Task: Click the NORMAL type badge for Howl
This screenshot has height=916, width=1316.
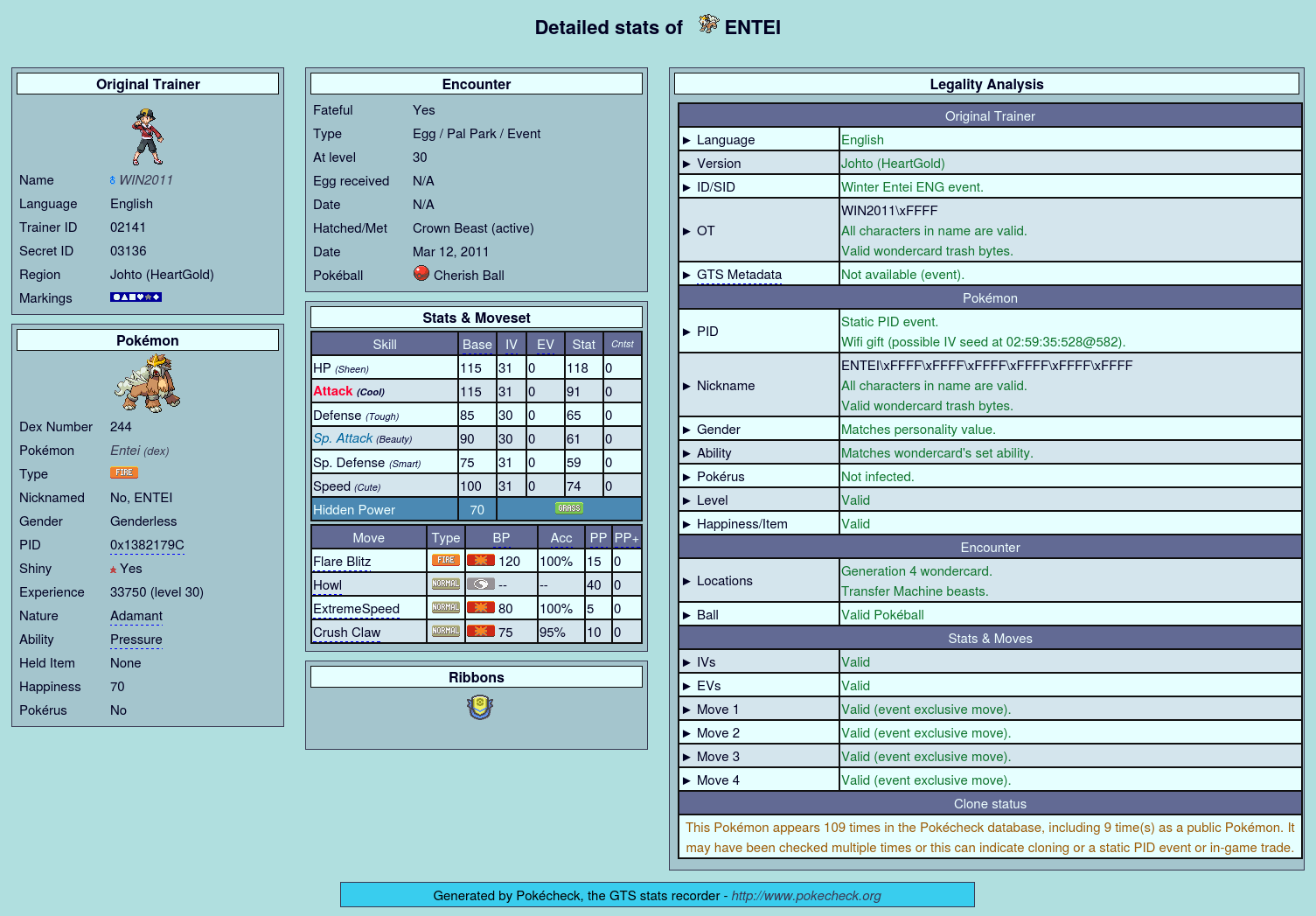Action: [x=446, y=584]
